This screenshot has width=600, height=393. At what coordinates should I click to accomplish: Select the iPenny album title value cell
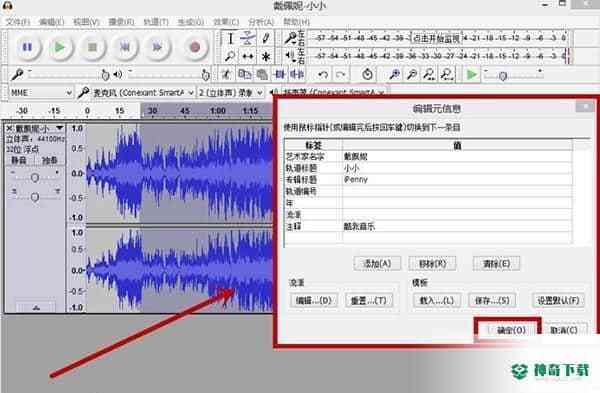[457, 179]
